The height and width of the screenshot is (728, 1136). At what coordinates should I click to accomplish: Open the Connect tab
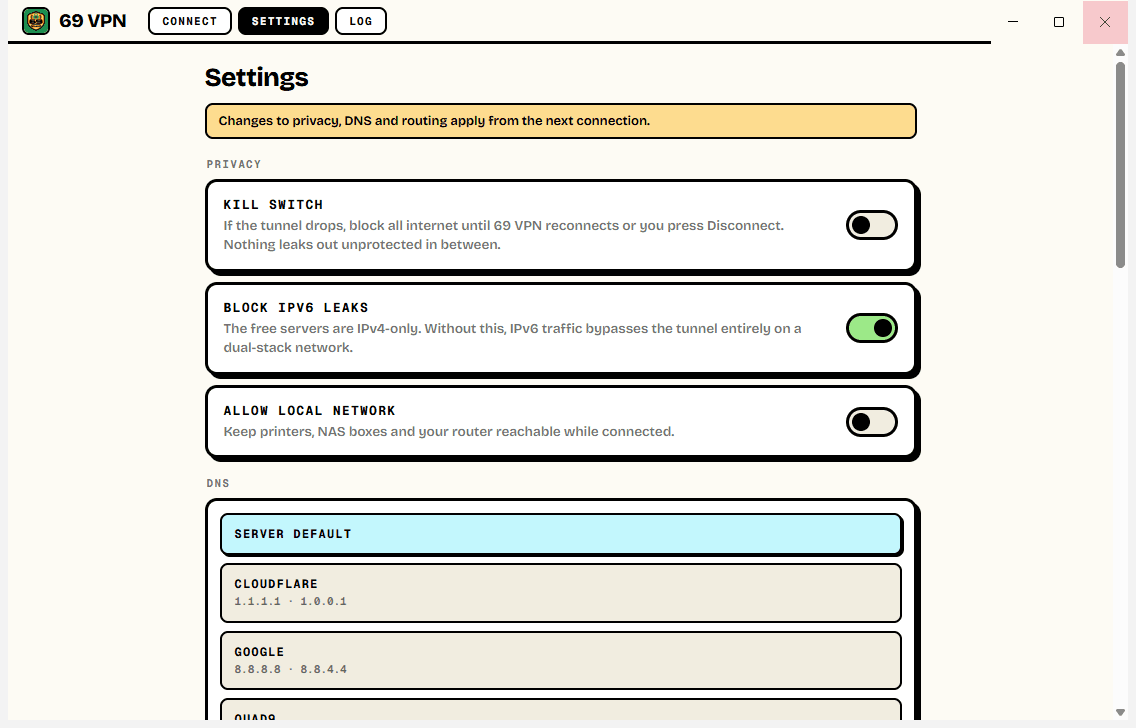point(190,21)
